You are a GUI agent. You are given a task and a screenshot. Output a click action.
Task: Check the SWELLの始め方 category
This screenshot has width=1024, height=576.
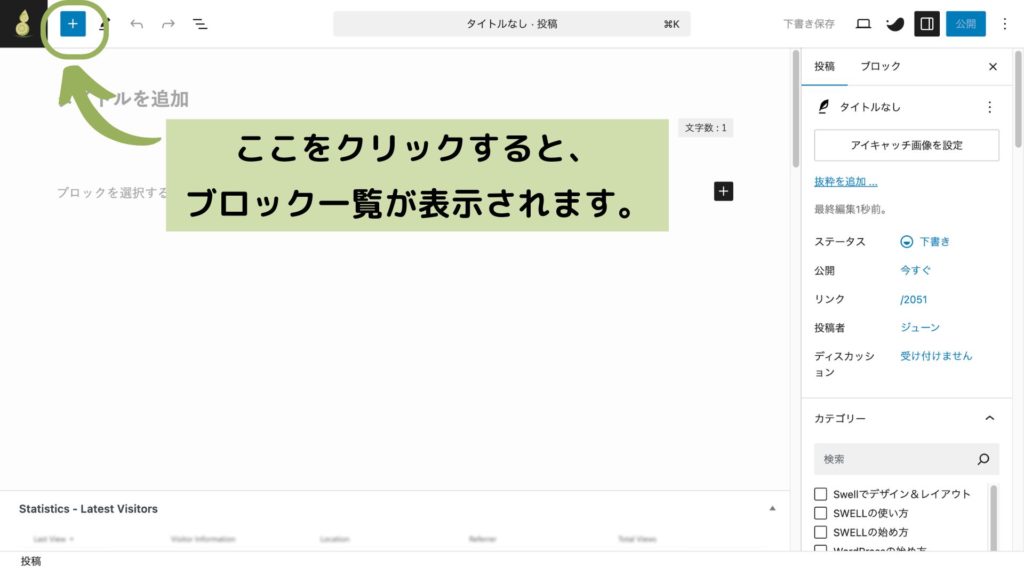821,532
